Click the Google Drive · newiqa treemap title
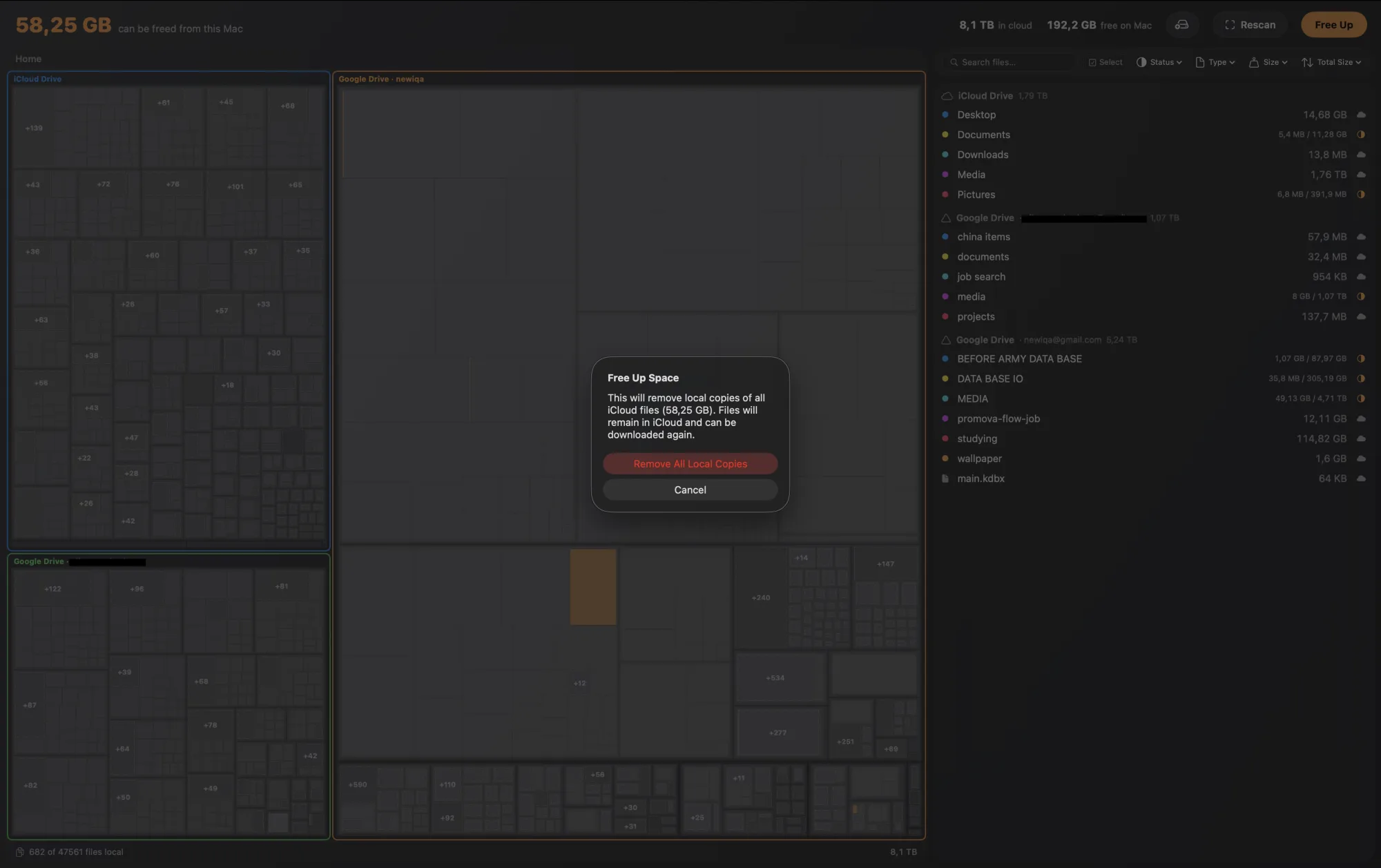Screen dimensions: 1381x868 (x=381, y=79)
